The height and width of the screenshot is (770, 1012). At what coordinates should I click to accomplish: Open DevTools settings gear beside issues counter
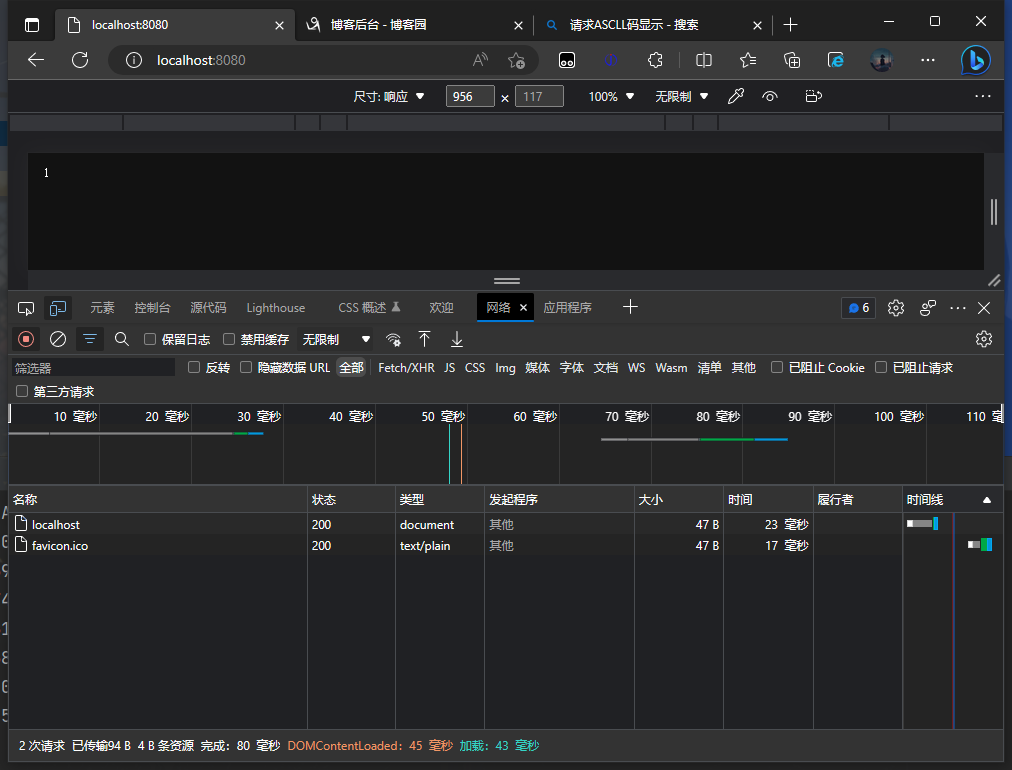[x=896, y=307]
